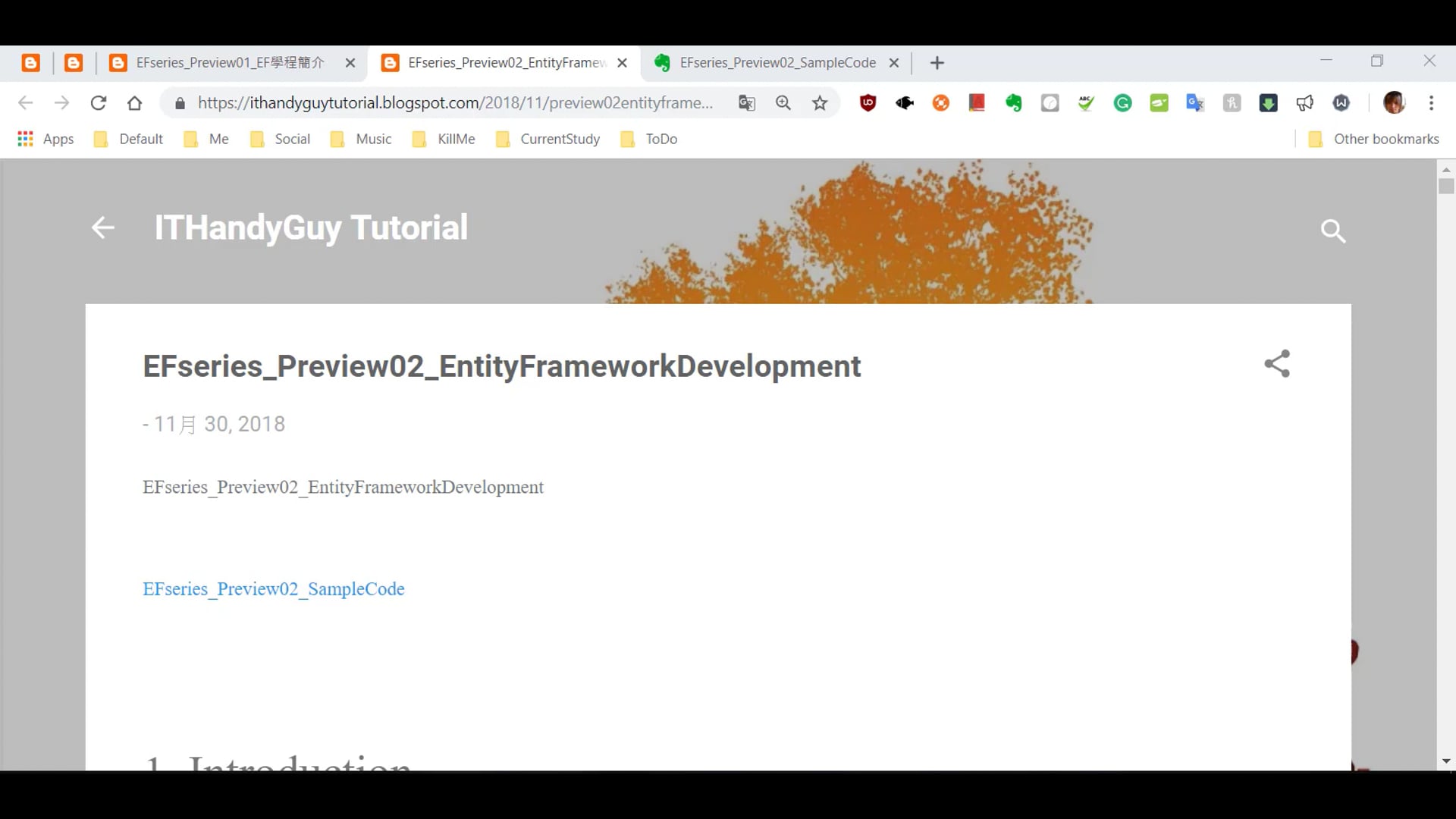Viewport: 1456px width, 819px height.
Task: Click the ITHandyGuy Tutorial blog title
Action: (311, 227)
